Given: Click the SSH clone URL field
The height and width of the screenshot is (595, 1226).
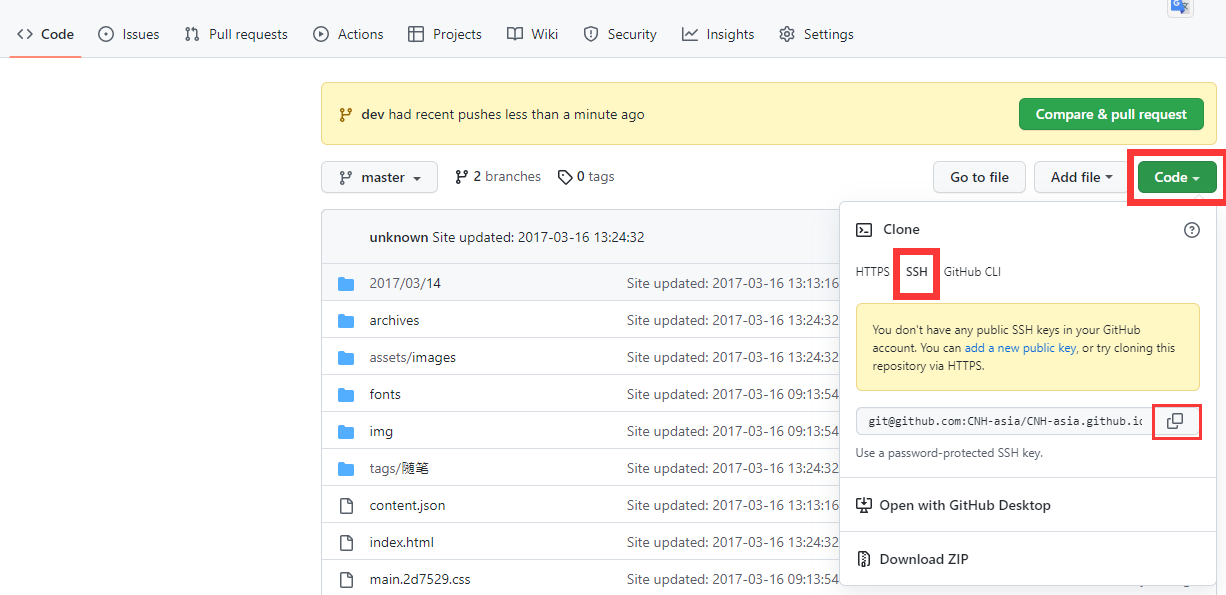Looking at the screenshot, I should click(1003, 422).
